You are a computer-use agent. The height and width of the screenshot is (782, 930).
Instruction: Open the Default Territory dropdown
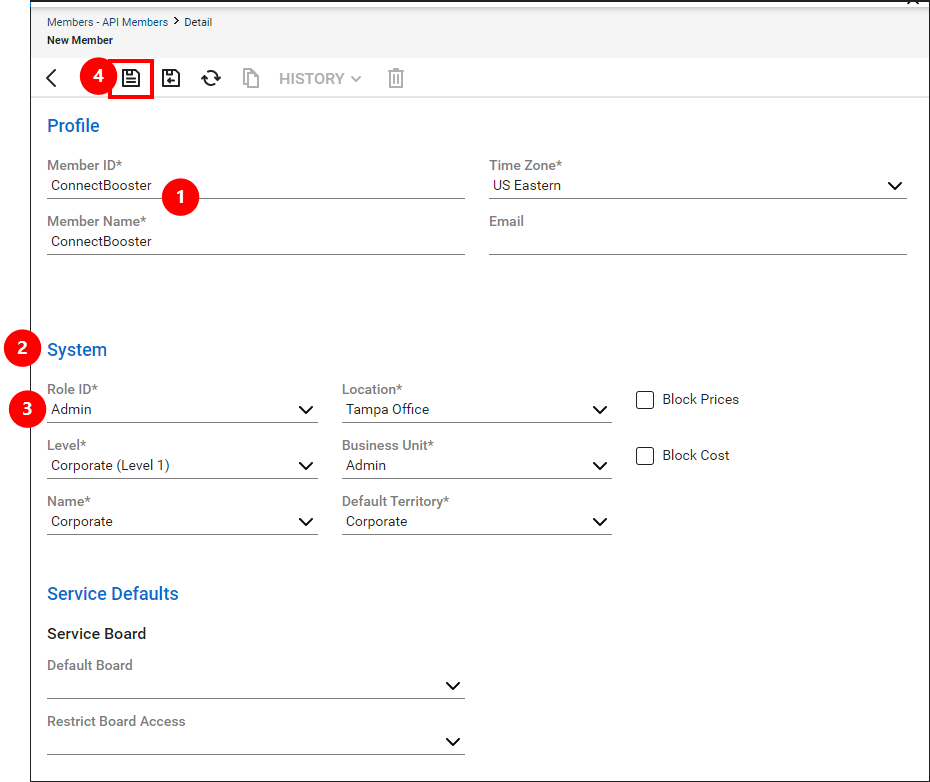(x=600, y=521)
